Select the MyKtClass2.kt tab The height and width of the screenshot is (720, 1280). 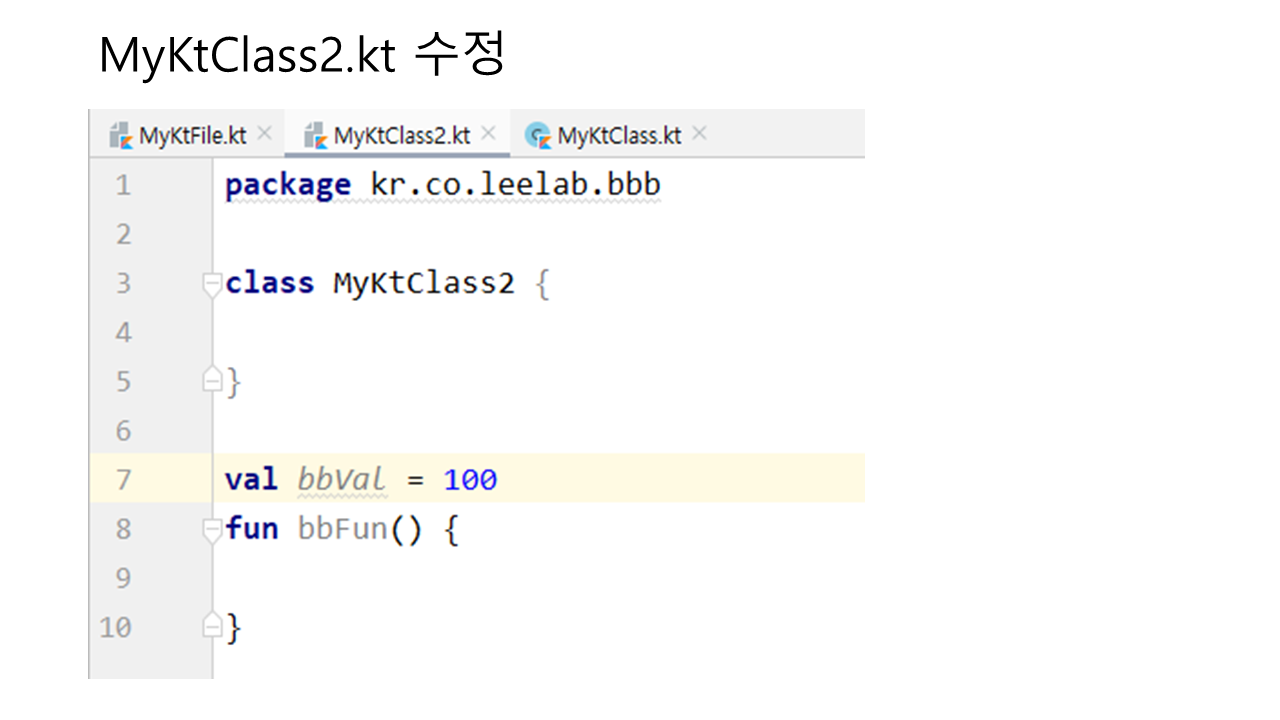click(401, 136)
